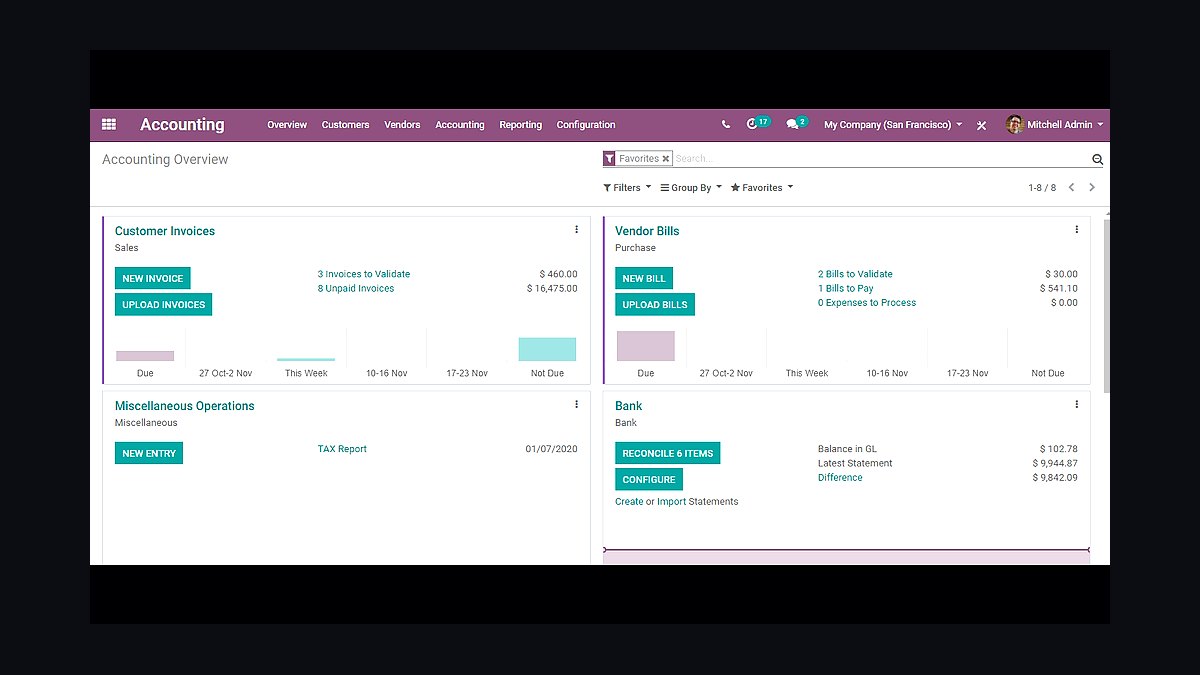This screenshot has height=675, width=1200.
Task: Open Vendor Bills card kebab menu
Action: pos(1076,230)
